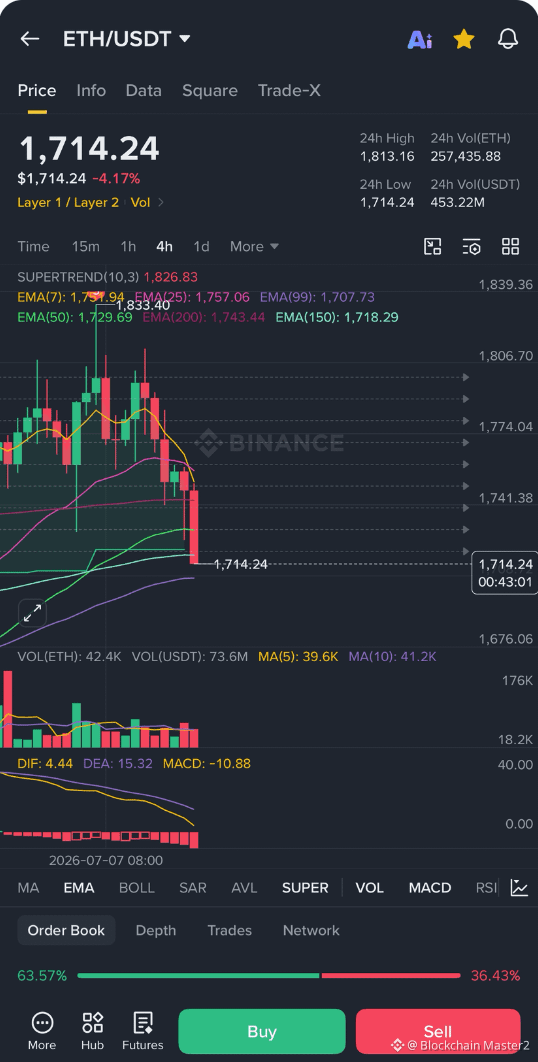Toggle the RSI sub-indicator
538x1062 pixels.
click(486, 887)
